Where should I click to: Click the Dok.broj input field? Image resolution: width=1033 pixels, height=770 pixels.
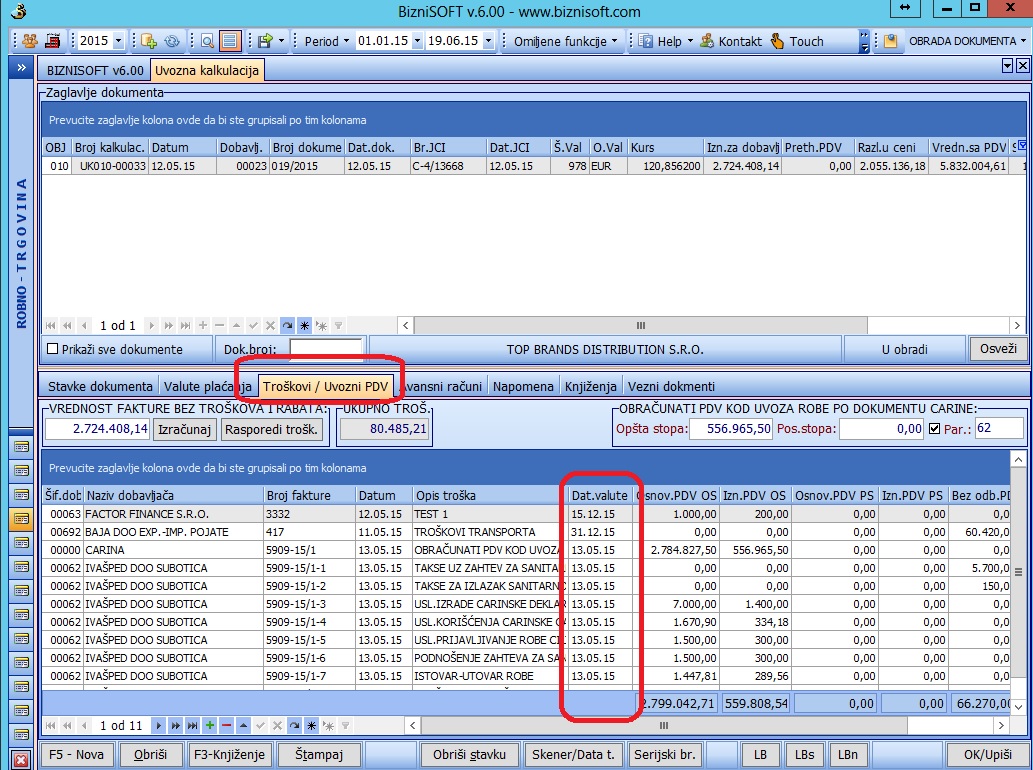tap(326, 350)
